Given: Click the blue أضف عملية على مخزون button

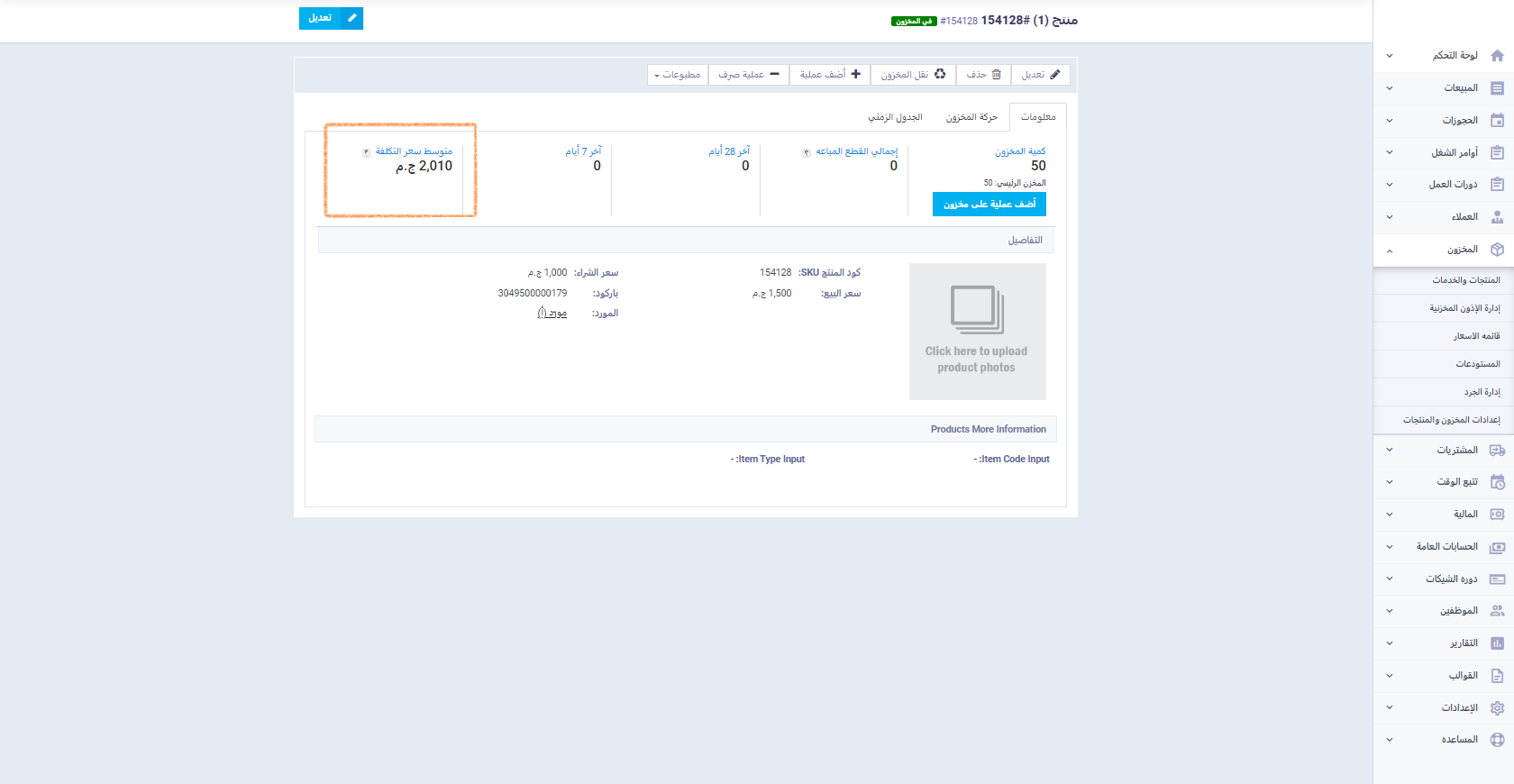Looking at the screenshot, I should [989, 205].
